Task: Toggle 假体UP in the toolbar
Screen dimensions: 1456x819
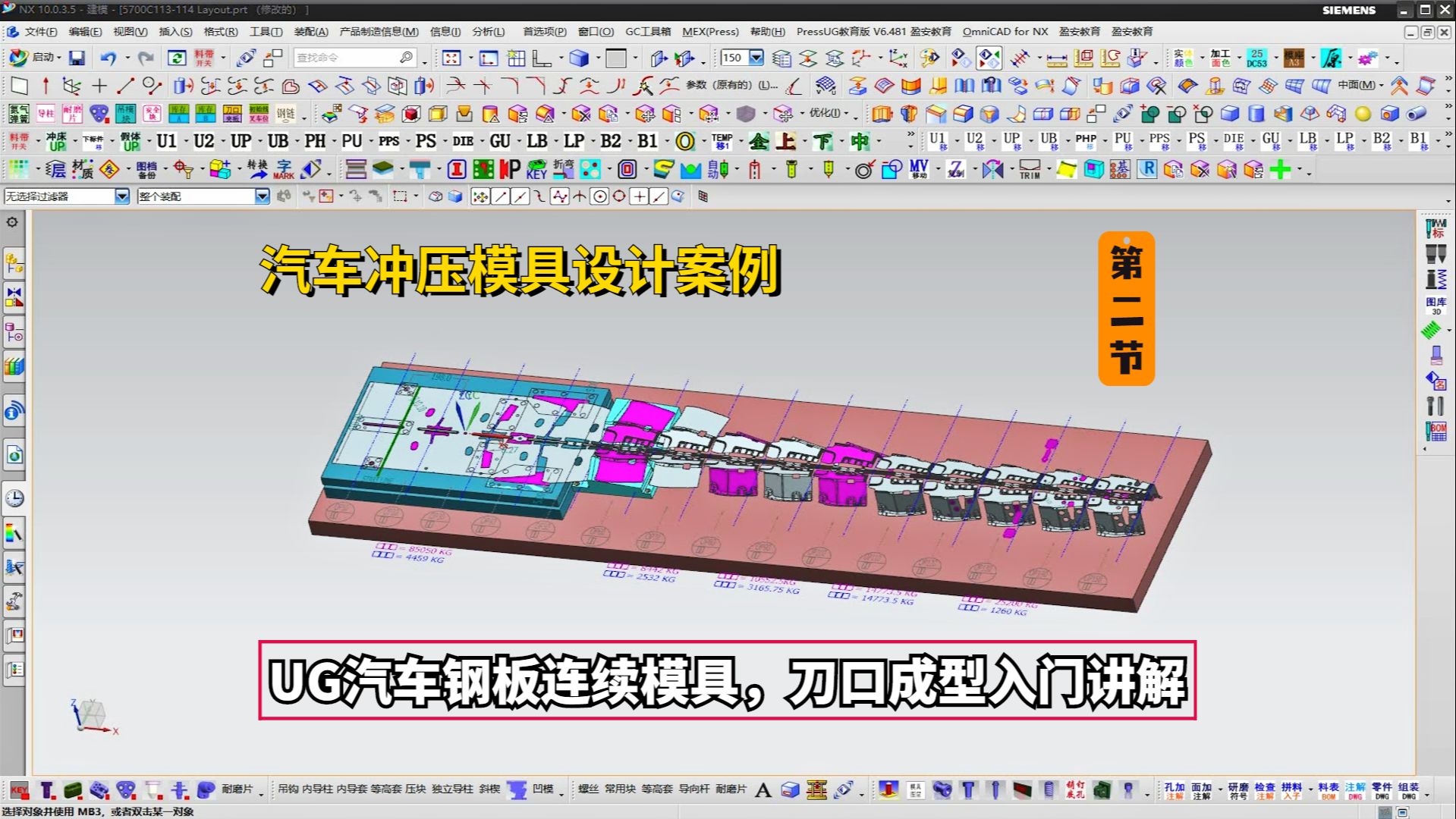Action: (130, 142)
